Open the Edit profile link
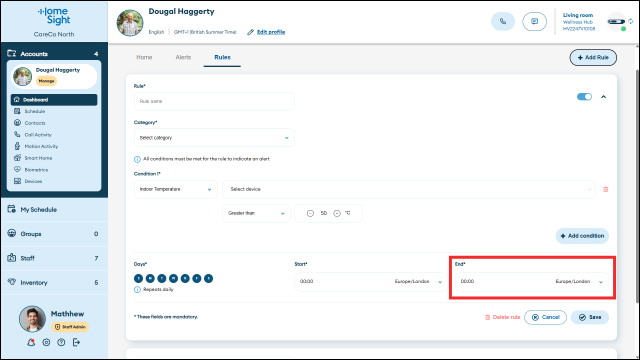Screen dimensions: 640x360 271,32
